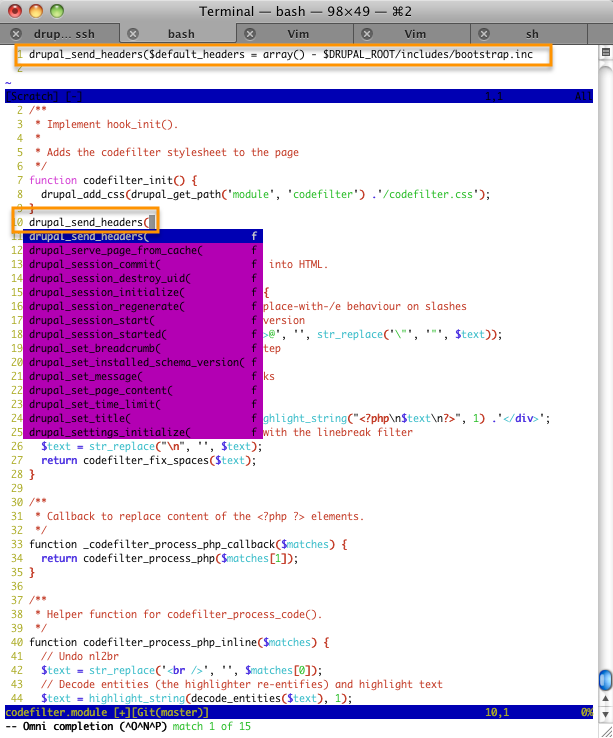Click the scrollbar up arrow

(x=606, y=698)
